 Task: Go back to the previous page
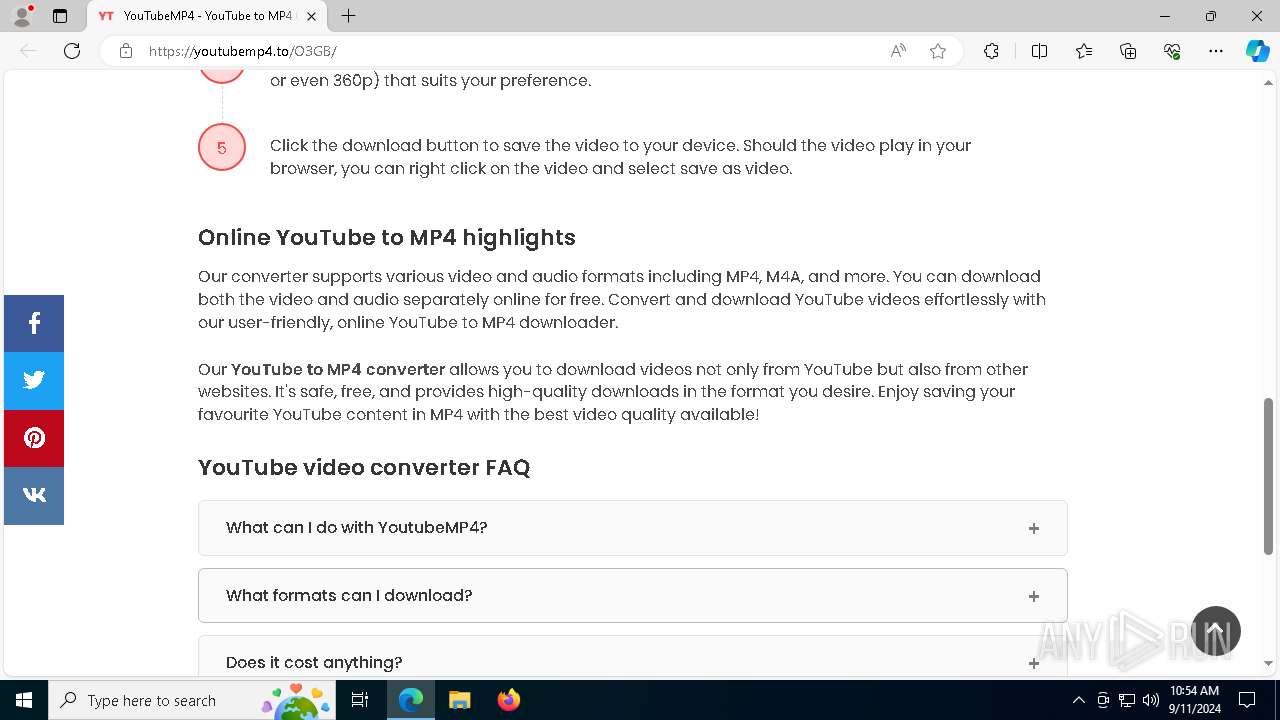pos(28,51)
